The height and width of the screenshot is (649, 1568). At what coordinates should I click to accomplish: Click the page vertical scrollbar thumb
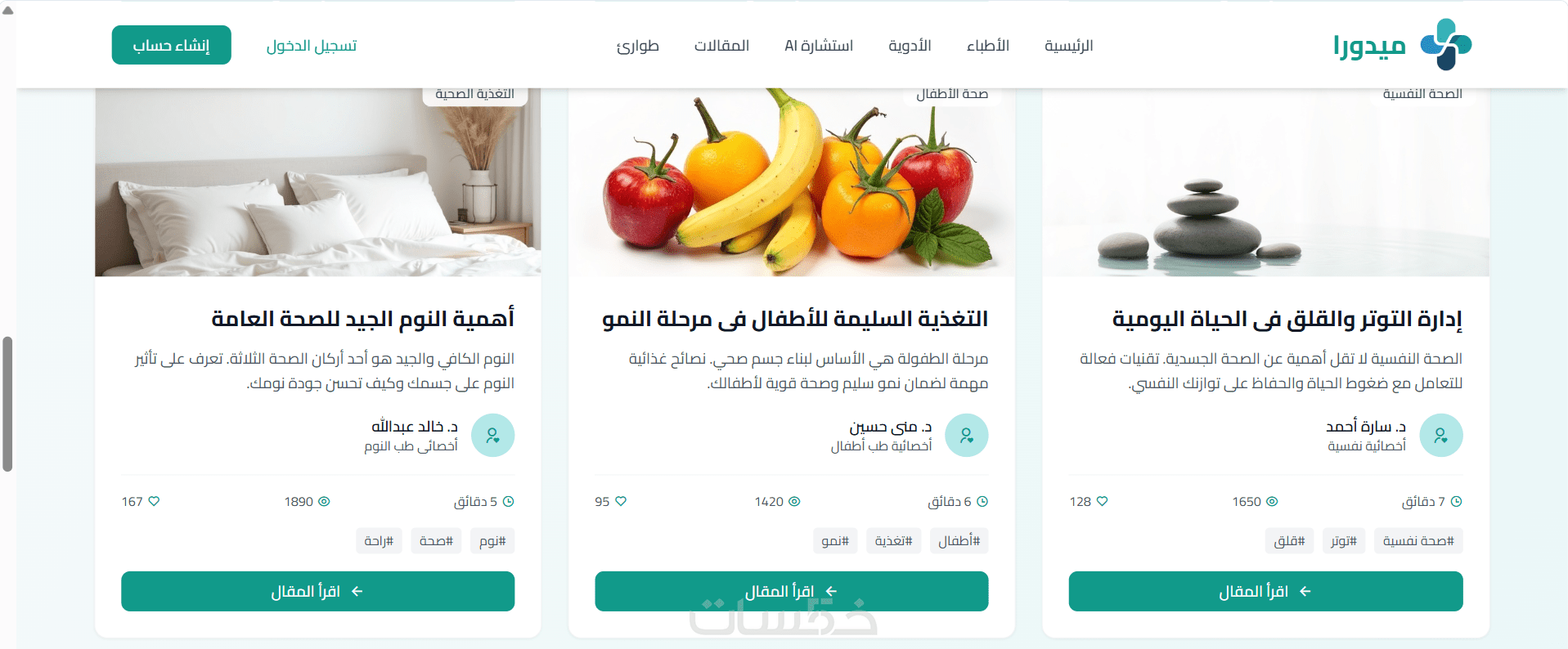pyautogui.click(x=7, y=404)
